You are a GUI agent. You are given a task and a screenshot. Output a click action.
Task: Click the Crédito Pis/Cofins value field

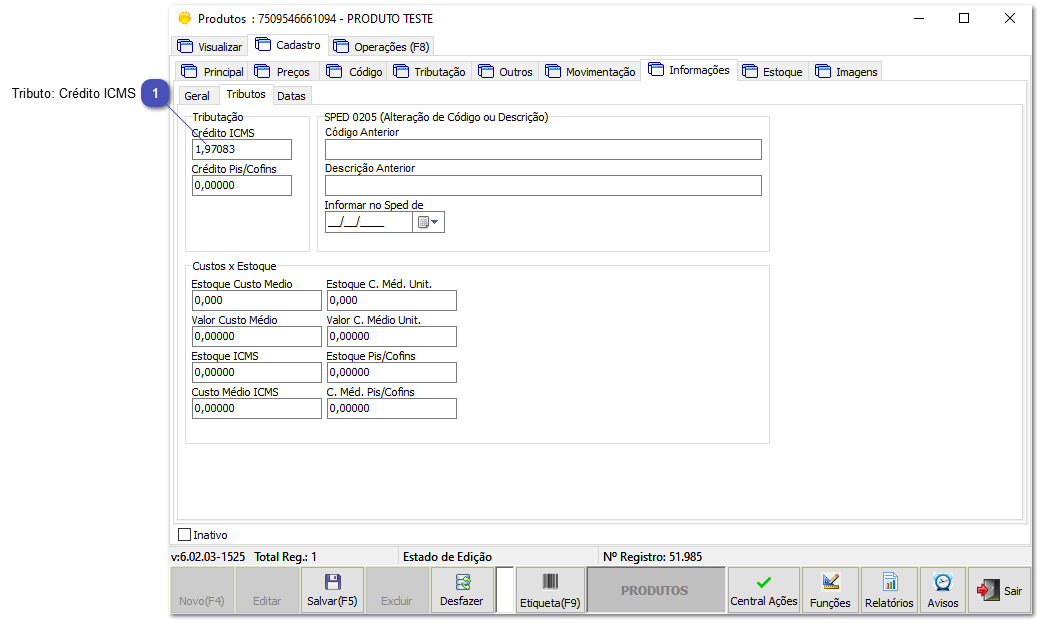point(242,185)
